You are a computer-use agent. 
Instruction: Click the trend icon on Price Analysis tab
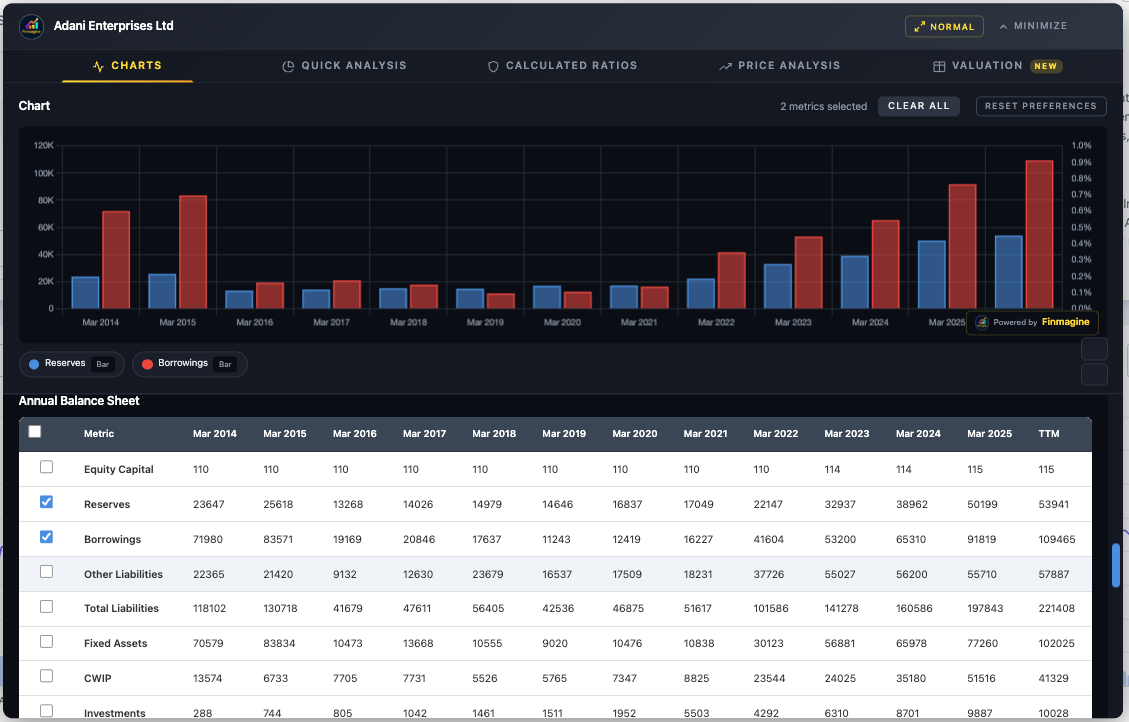pos(725,66)
